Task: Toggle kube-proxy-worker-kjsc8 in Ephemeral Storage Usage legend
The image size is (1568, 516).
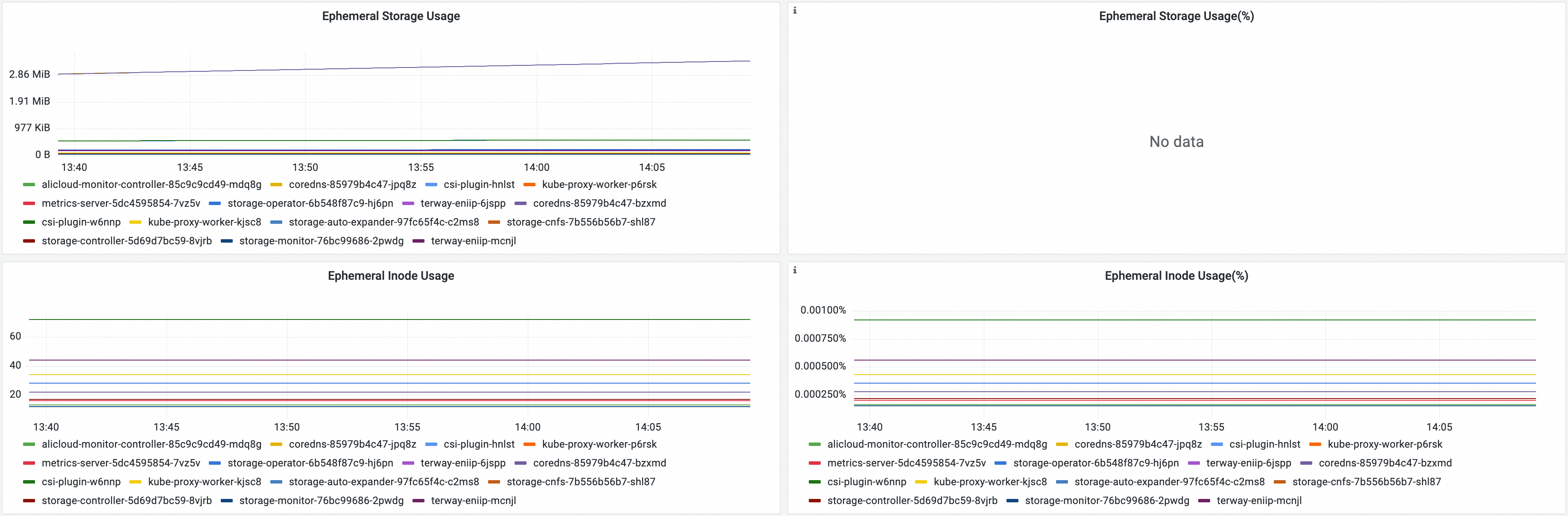Action: point(205,223)
